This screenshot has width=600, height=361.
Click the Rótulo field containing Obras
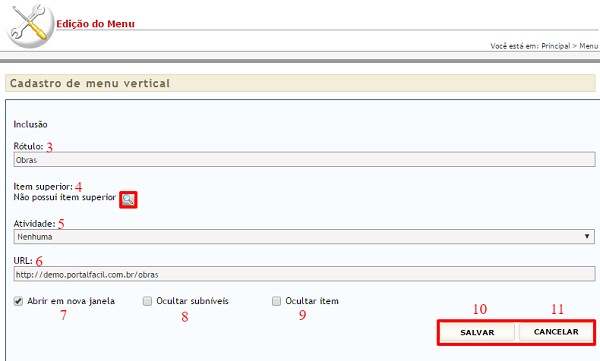(304, 160)
